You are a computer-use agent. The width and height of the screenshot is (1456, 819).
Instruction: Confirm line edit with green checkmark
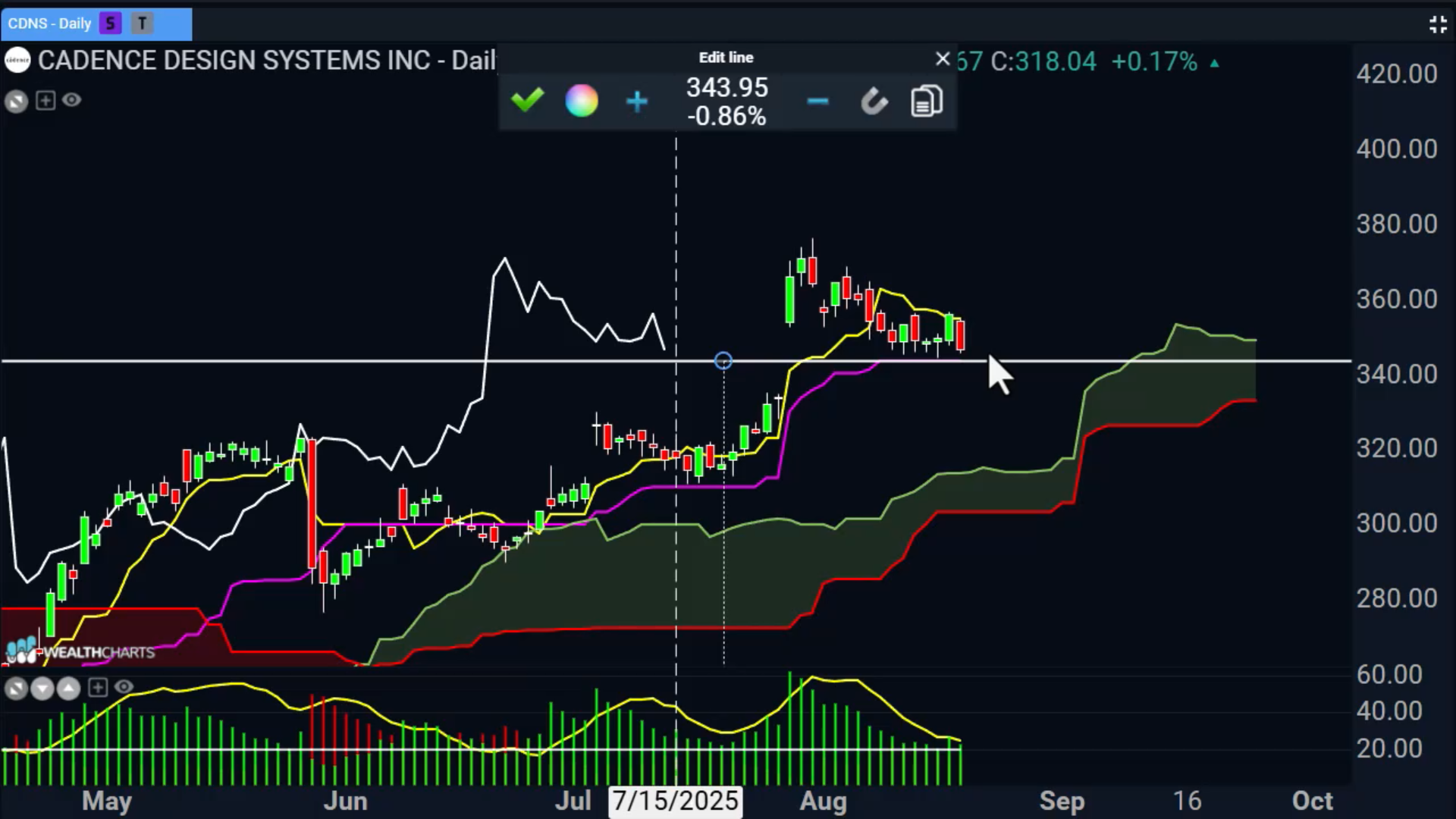click(x=528, y=100)
